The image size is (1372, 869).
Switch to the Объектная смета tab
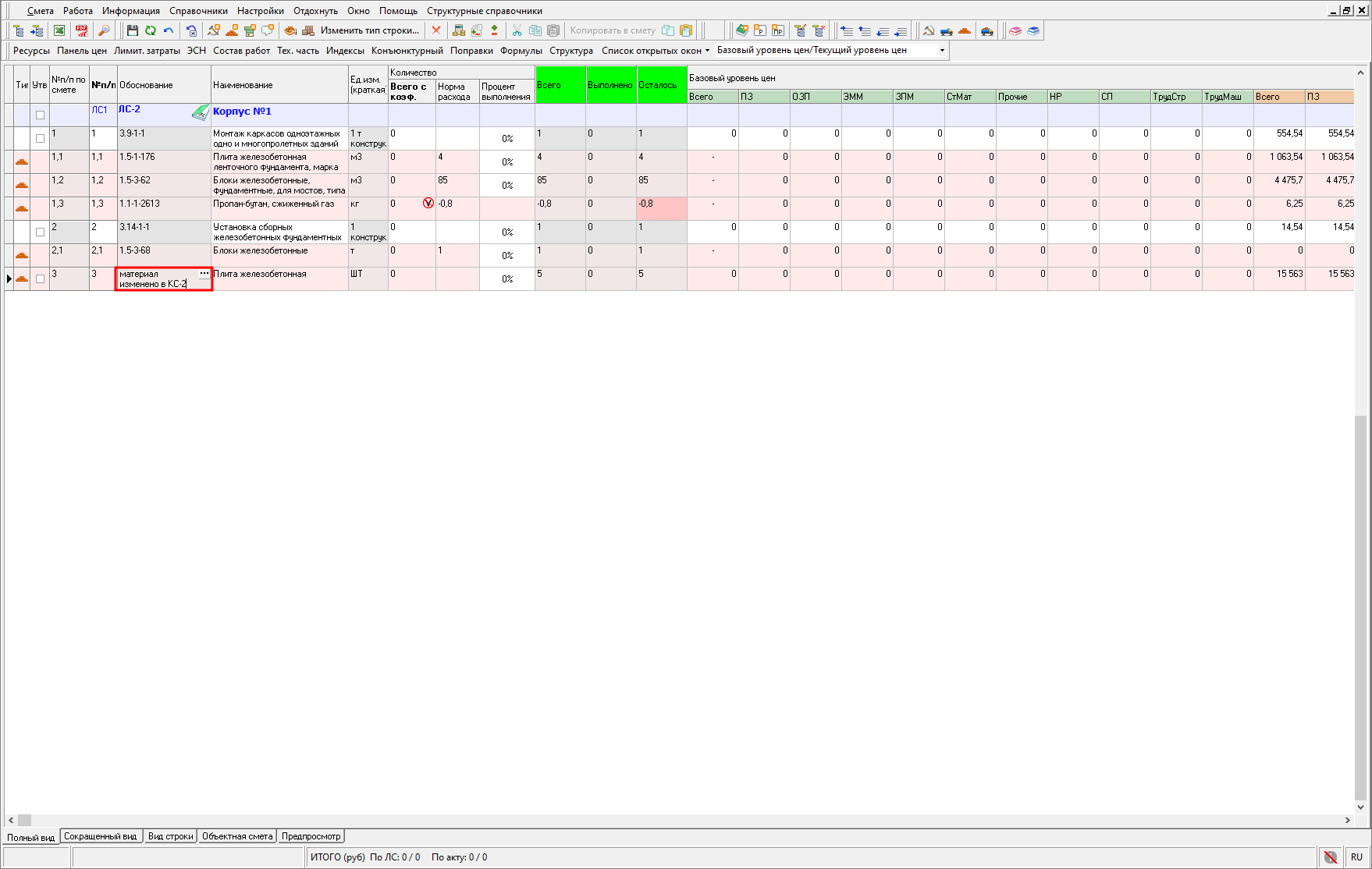(x=237, y=836)
